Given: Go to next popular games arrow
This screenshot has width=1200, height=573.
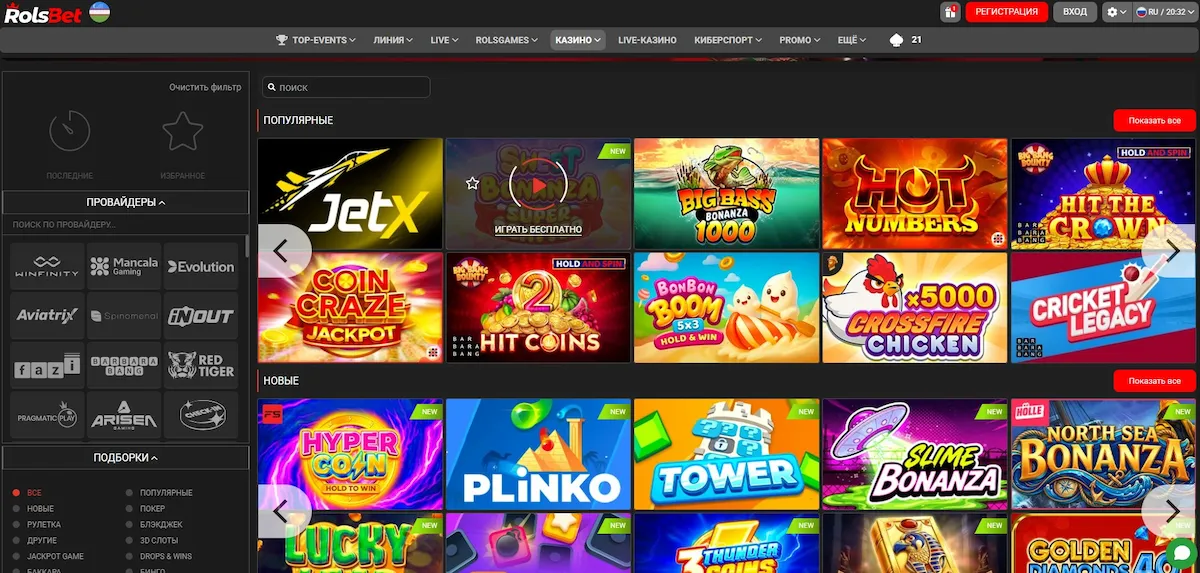Looking at the screenshot, I should tap(1172, 251).
